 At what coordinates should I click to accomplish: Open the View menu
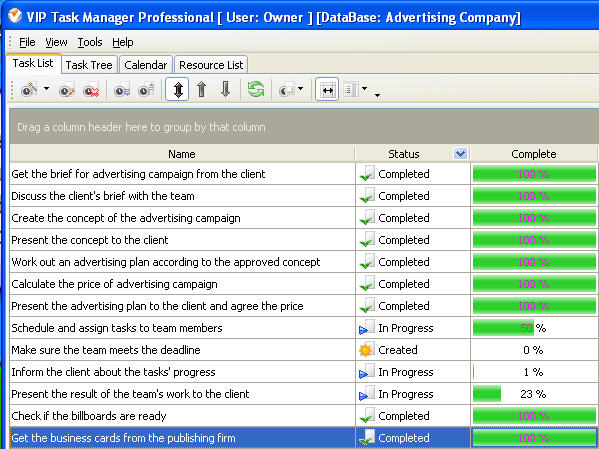[56, 42]
